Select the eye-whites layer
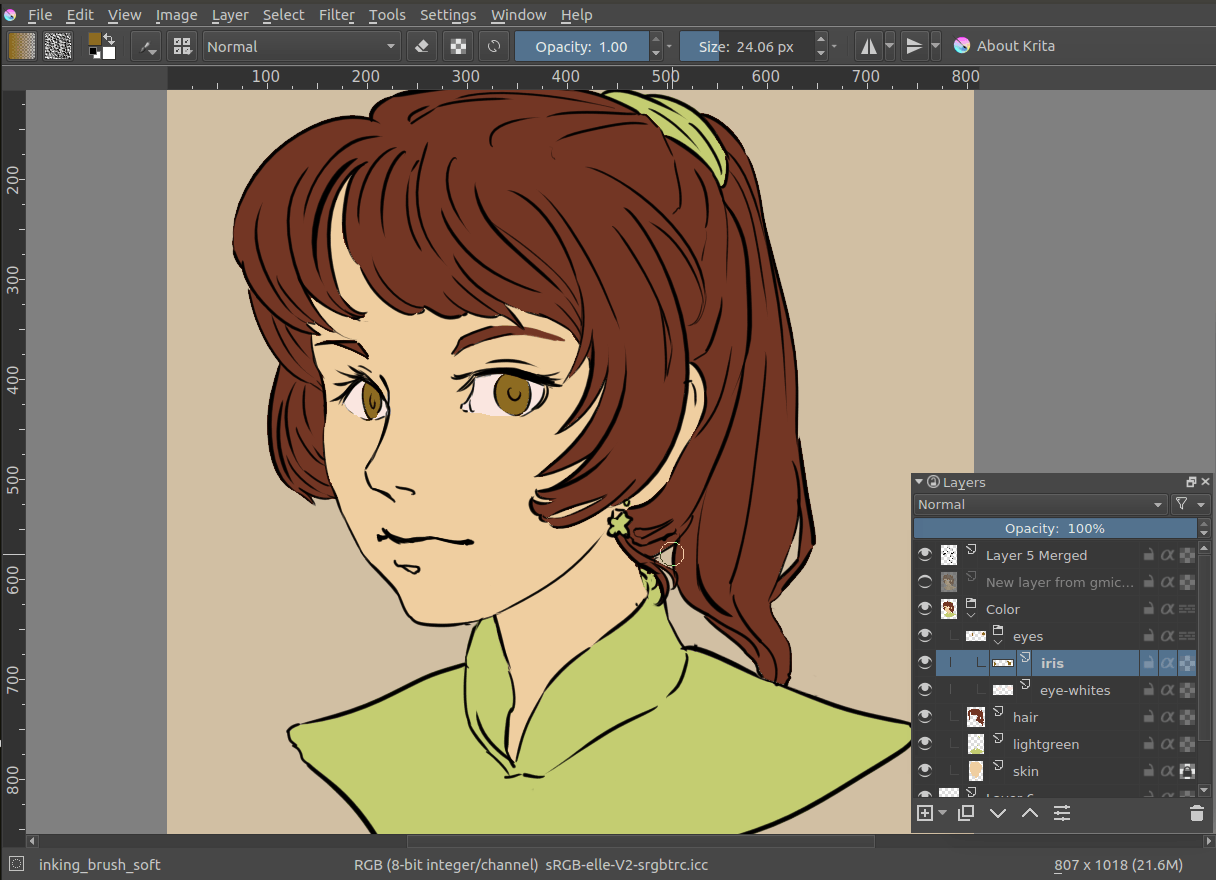1216x880 pixels. (x=1074, y=690)
